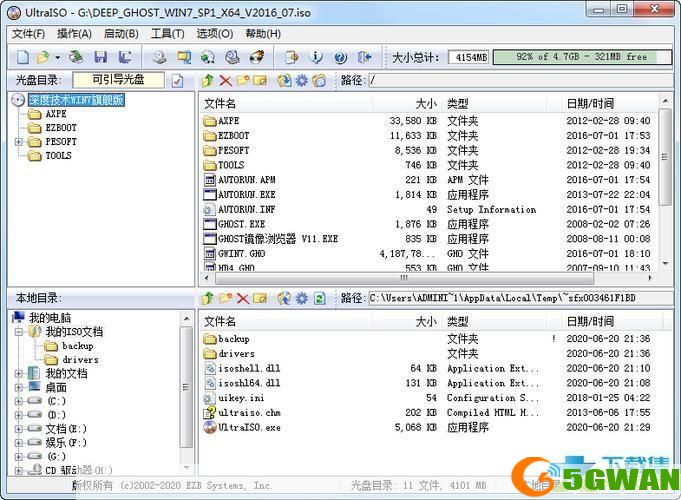
Task: Click the document with arrow toolbar icon
Action: [x=292, y=57]
